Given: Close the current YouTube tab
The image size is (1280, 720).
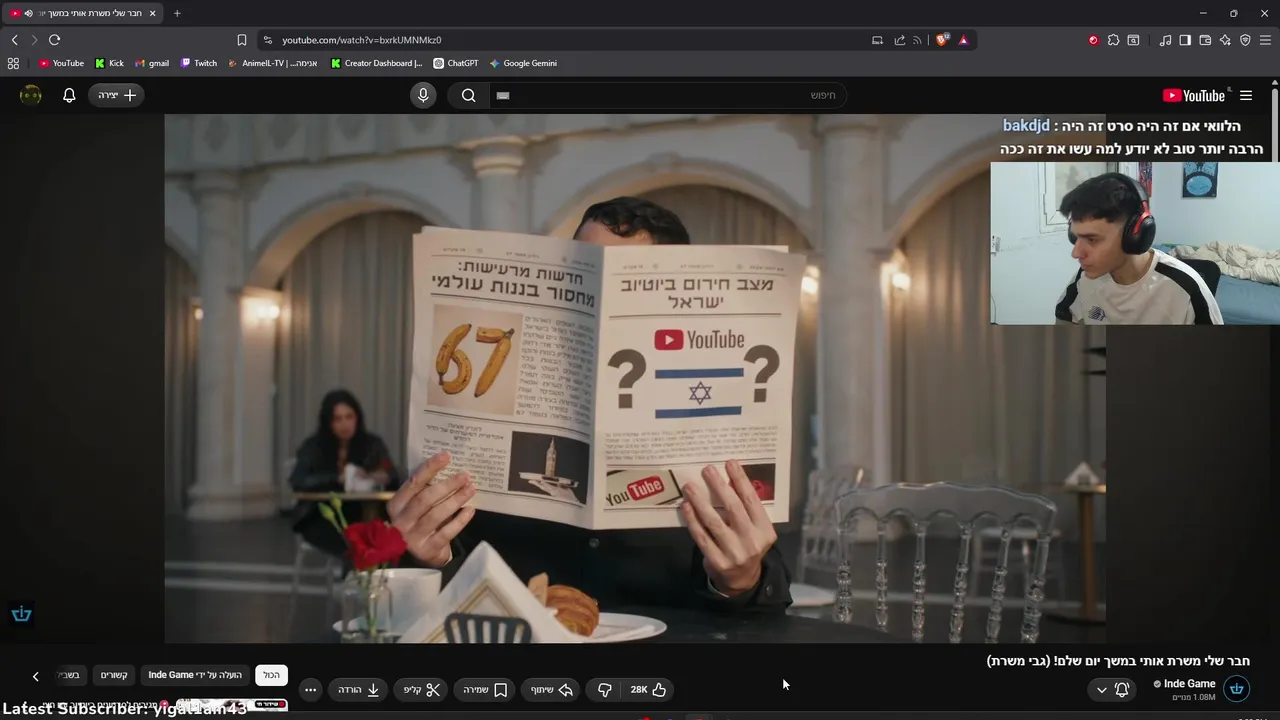Looking at the screenshot, I should (x=153, y=13).
